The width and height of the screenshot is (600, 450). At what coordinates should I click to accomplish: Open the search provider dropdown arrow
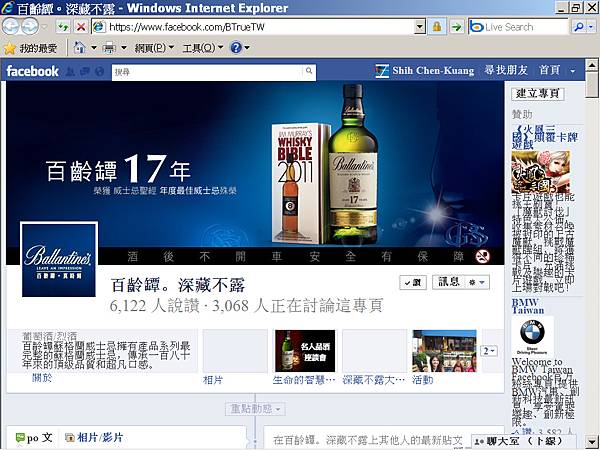pyautogui.click(x=592, y=27)
